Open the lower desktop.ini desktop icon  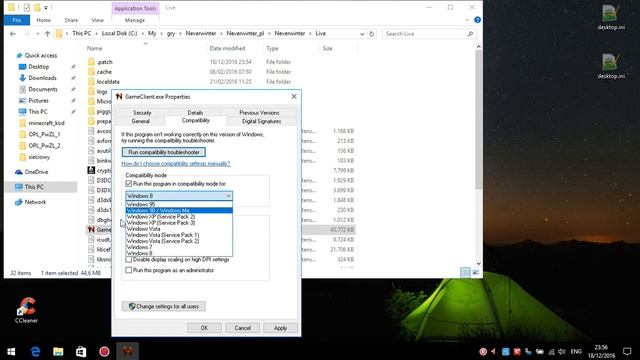[x=611, y=66]
